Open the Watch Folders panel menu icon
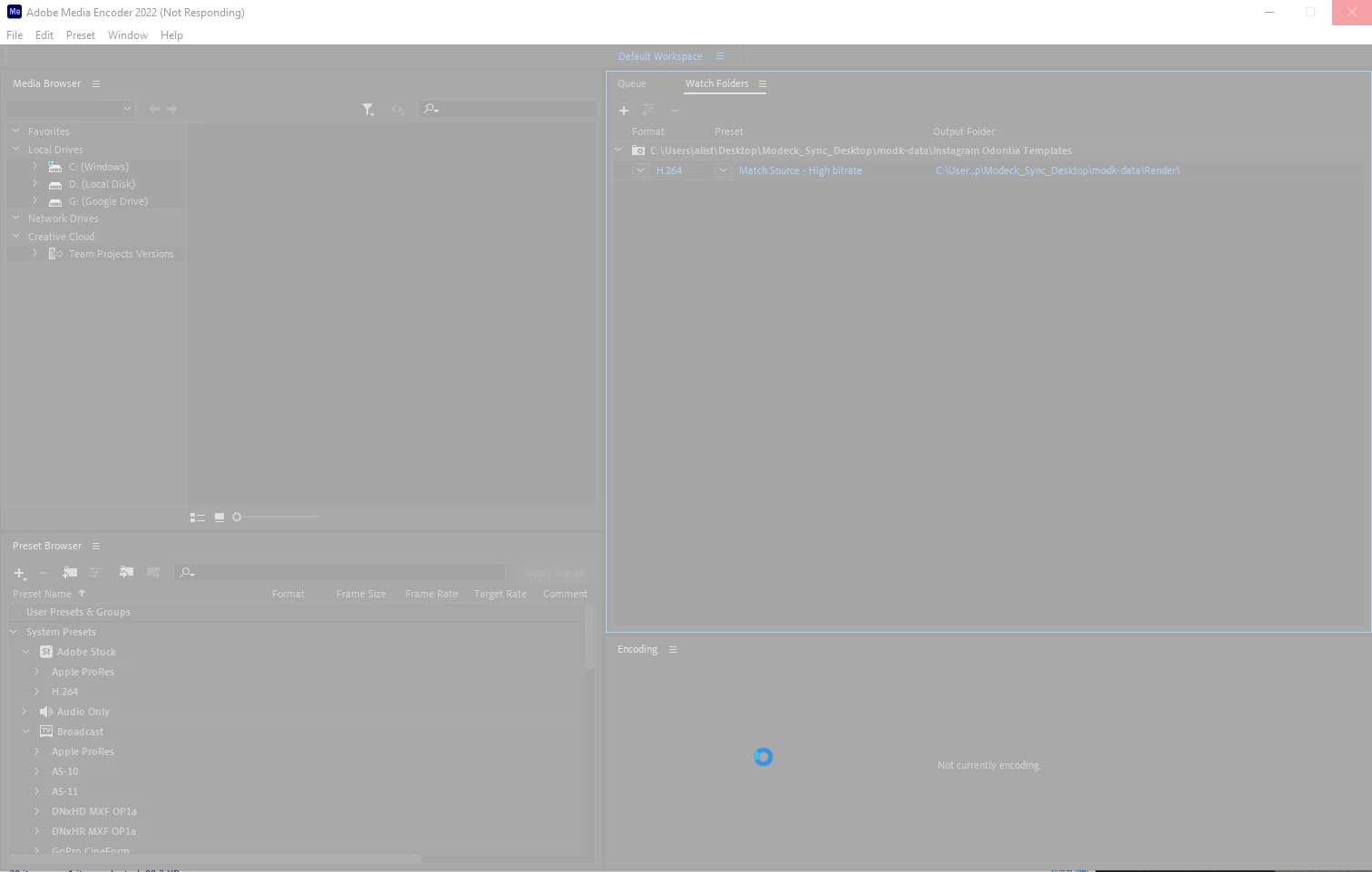This screenshot has height=872, width=1372. (763, 84)
